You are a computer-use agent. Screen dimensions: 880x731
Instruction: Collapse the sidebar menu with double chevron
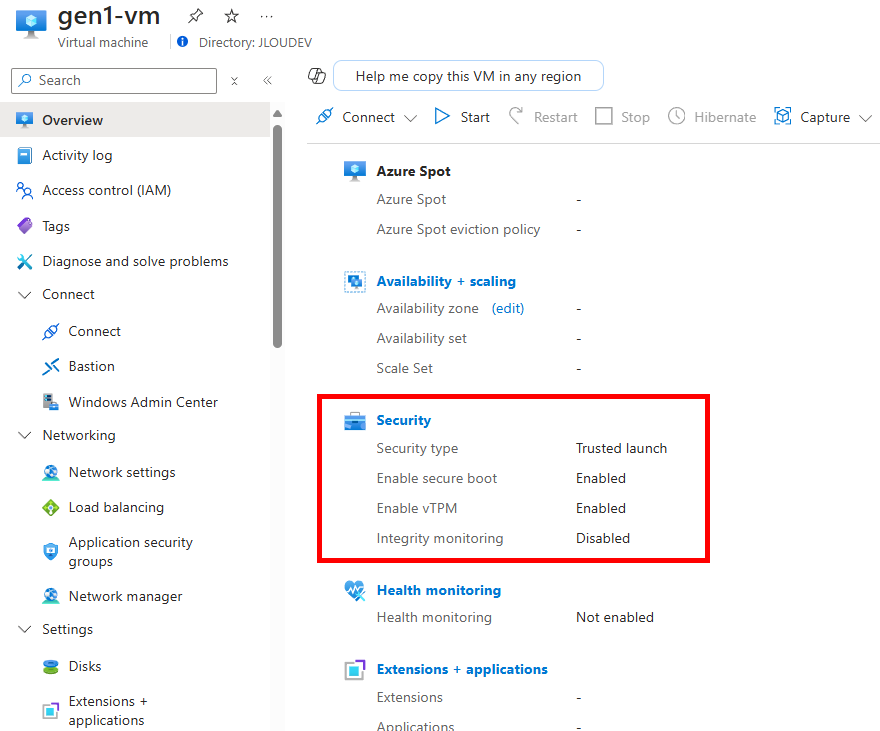[267, 81]
